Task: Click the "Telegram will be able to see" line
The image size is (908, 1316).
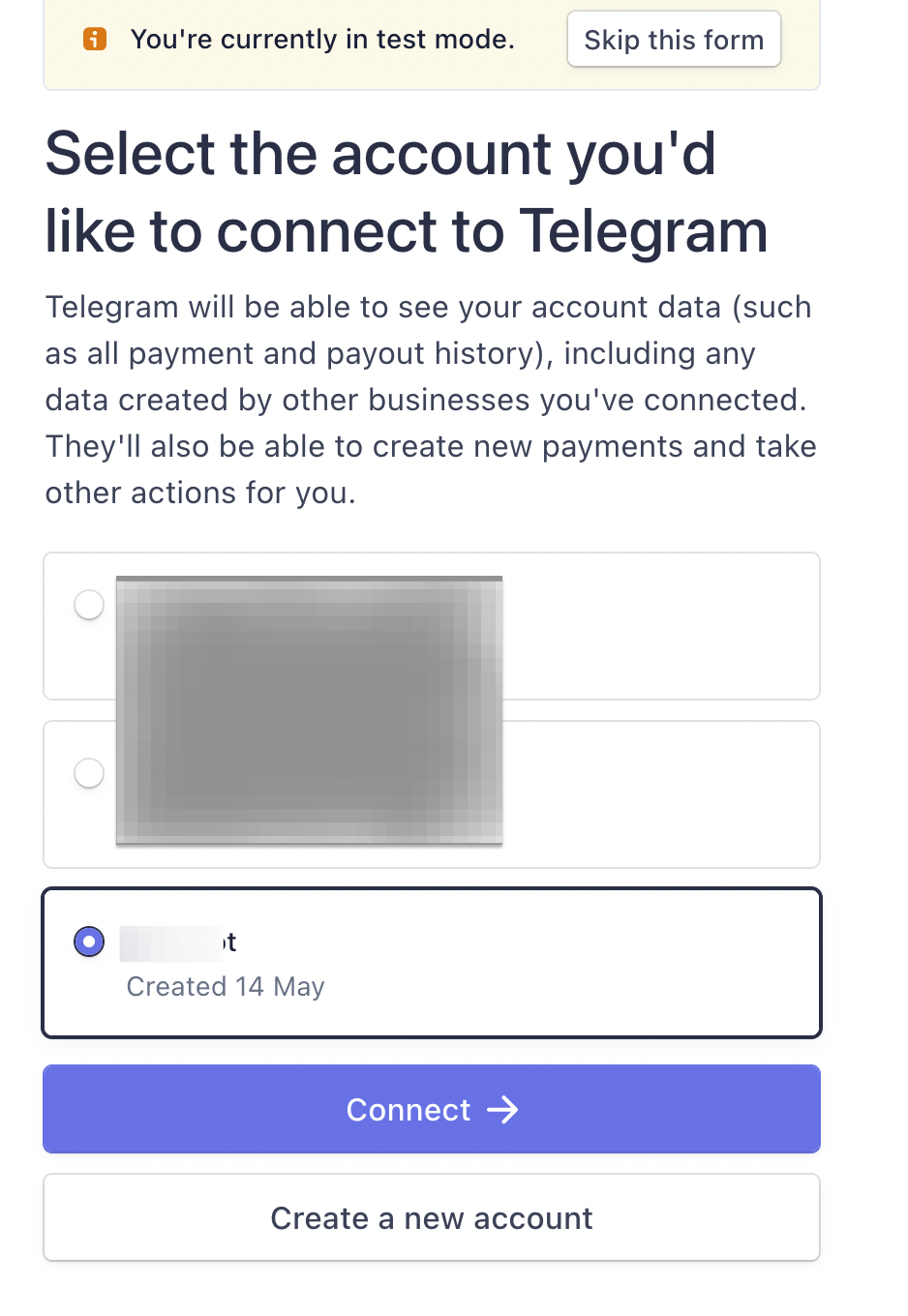Action: 428,308
